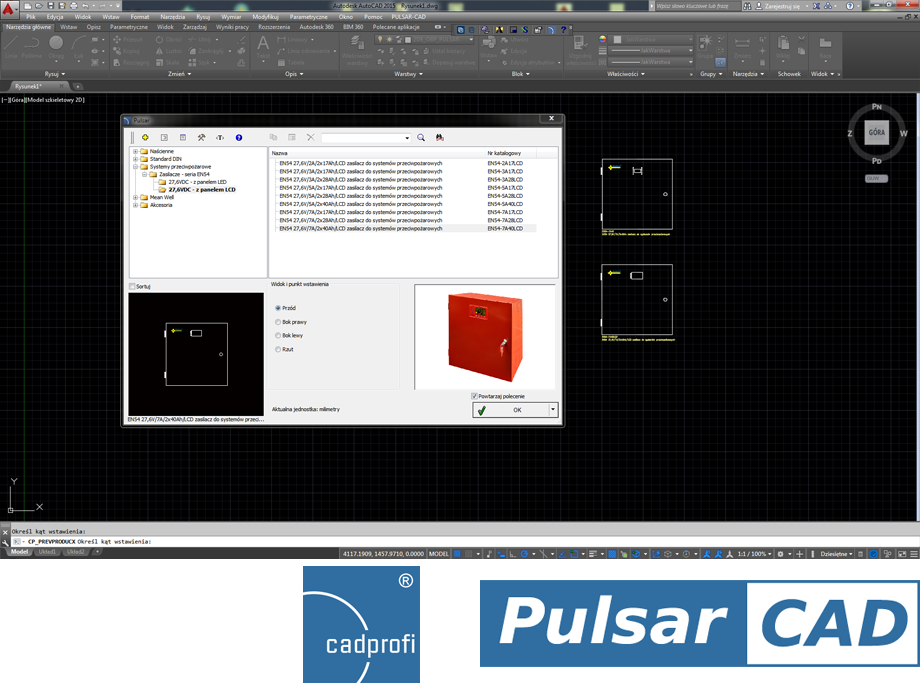The image size is (920, 700).
Task: Select the Bok prawy view radio button
Action: (x=278, y=322)
